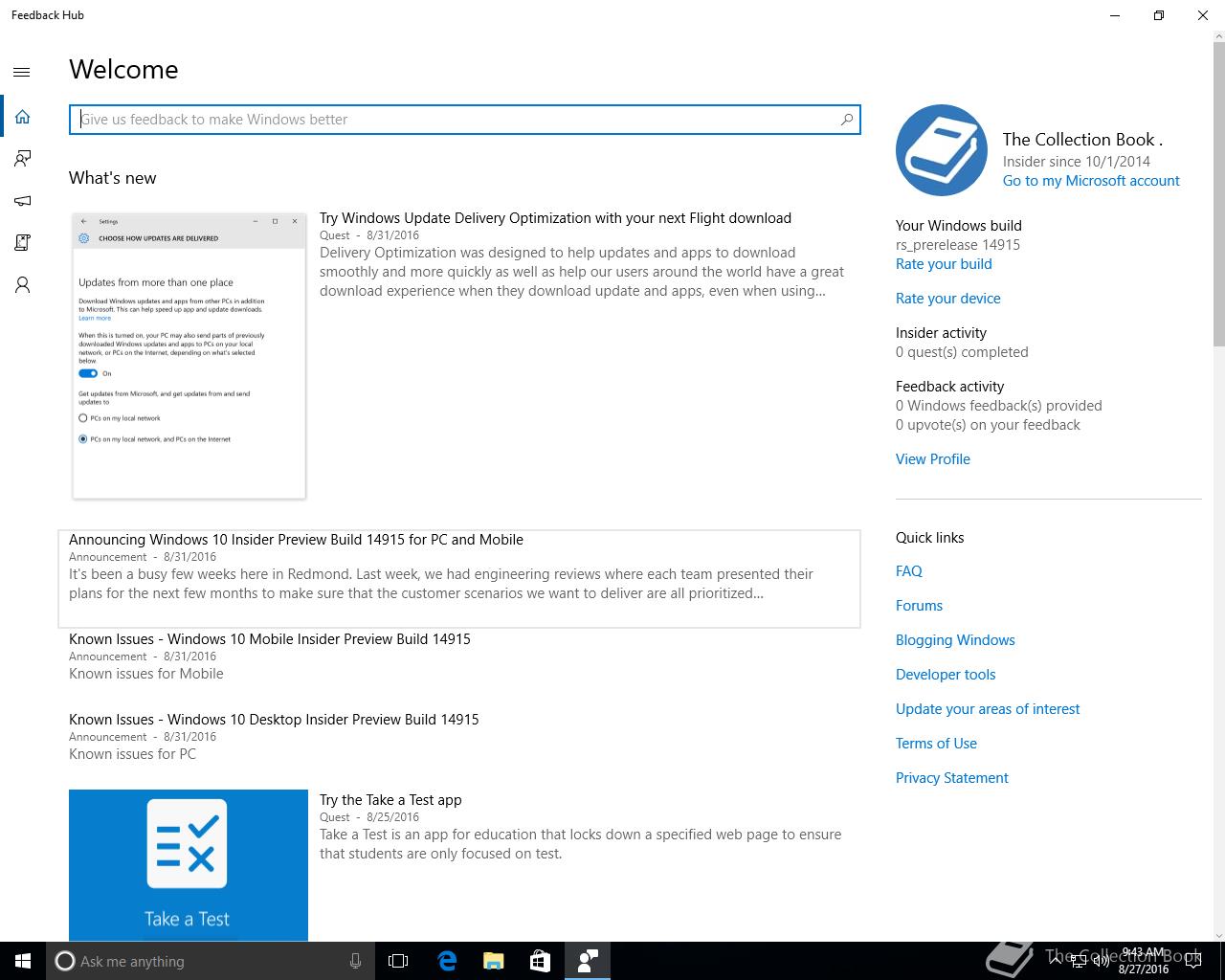Open Task View on the taskbar

[398, 961]
